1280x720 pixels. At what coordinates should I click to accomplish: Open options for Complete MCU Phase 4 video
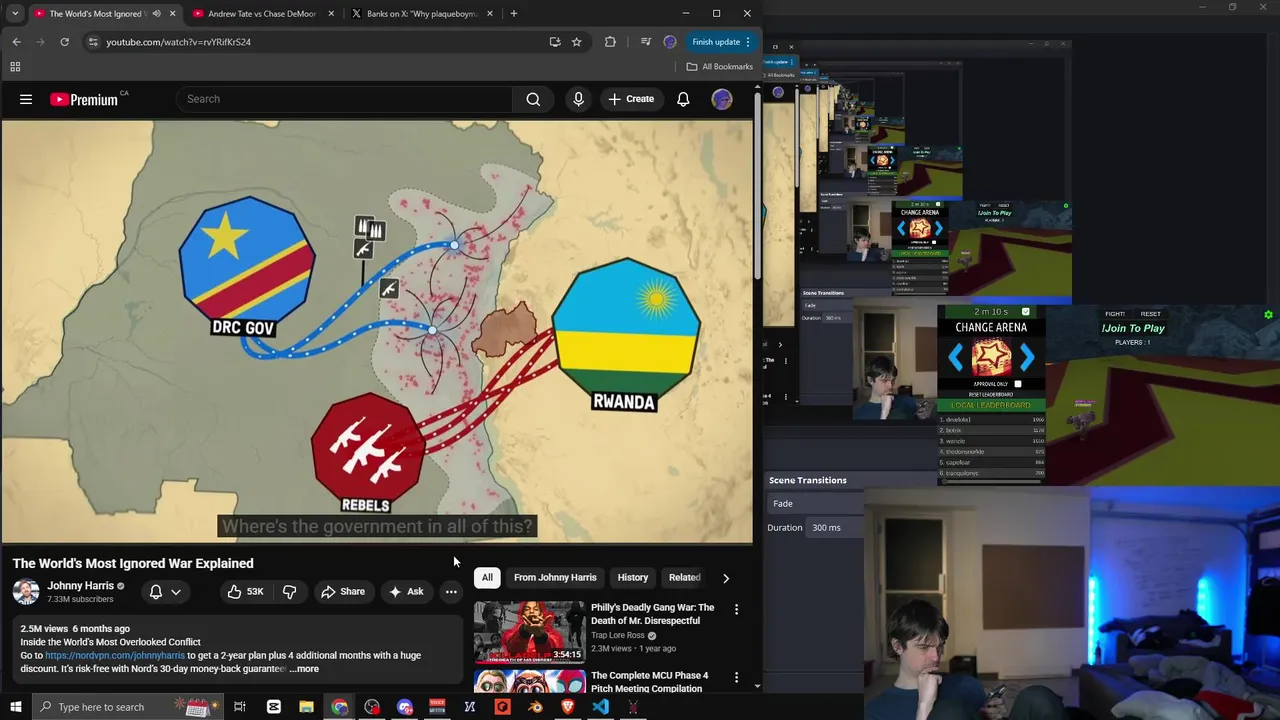(737, 677)
